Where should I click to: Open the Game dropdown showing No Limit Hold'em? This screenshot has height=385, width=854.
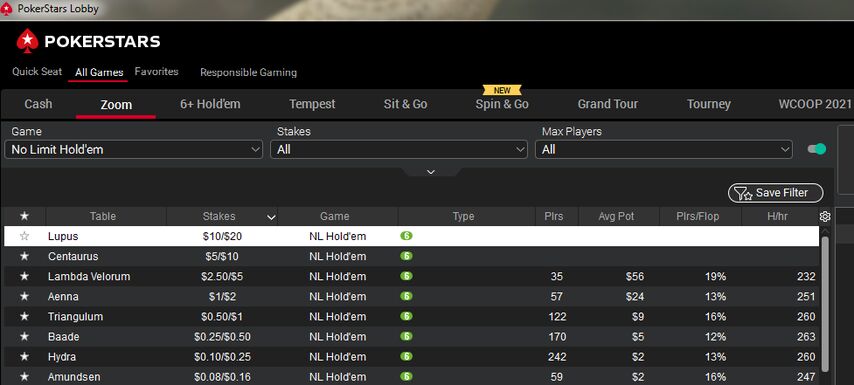pyautogui.click(x=133, y=149)
